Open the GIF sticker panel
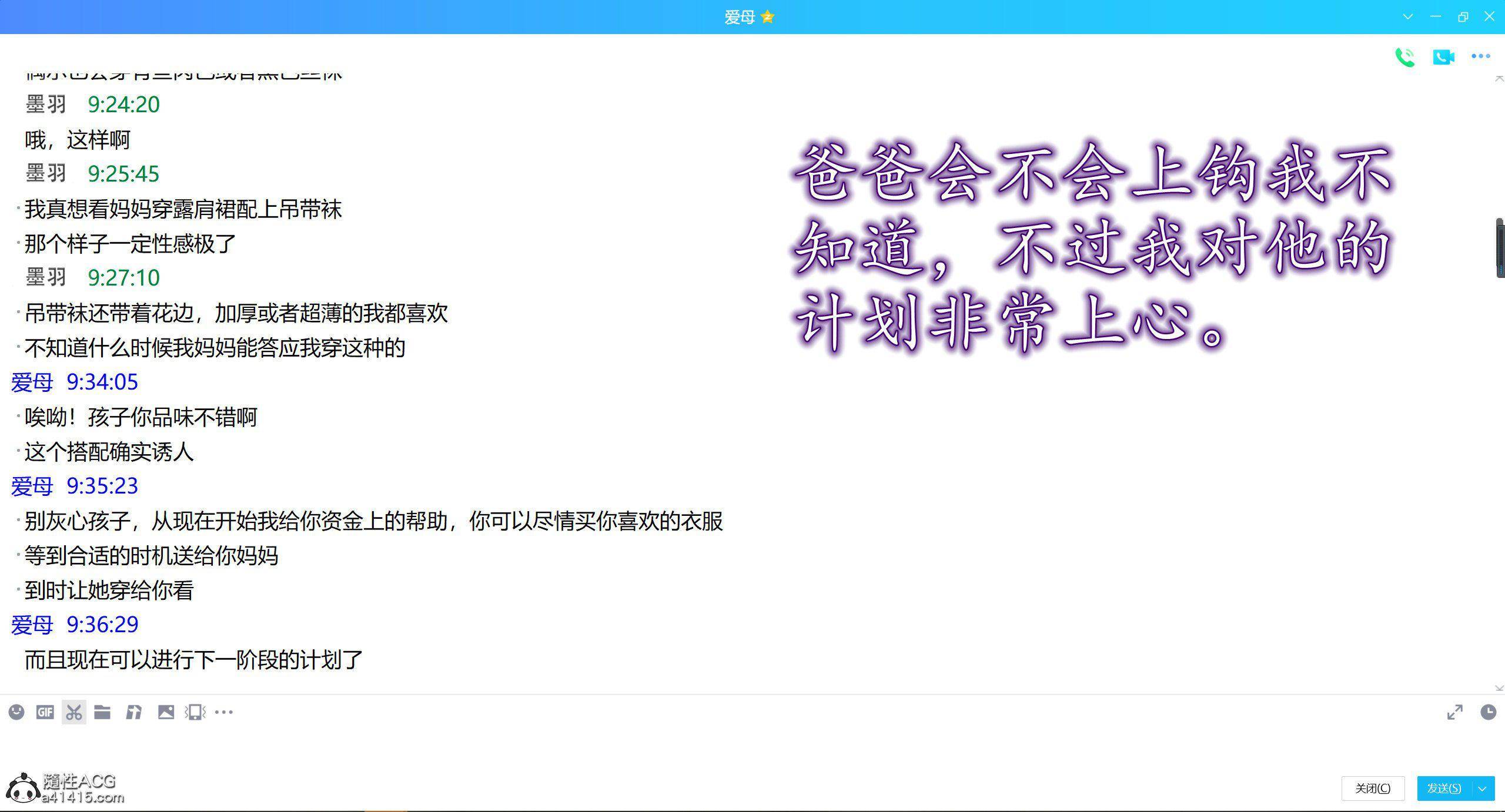Image resolution: width=1505 pixels, height=812 pixels. coord(45,712)
